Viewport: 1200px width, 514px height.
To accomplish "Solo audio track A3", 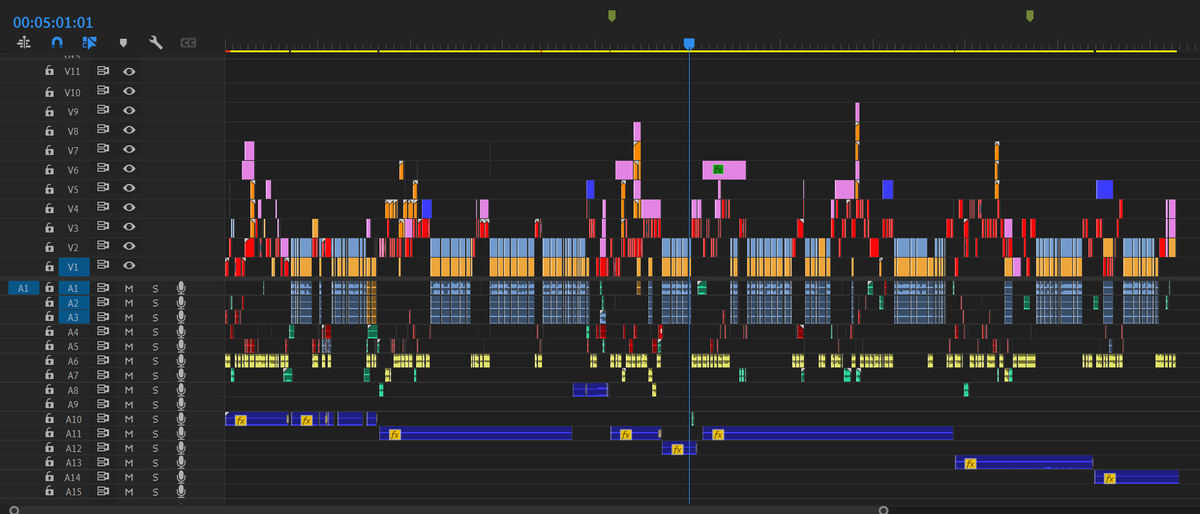I will [155, 317].
